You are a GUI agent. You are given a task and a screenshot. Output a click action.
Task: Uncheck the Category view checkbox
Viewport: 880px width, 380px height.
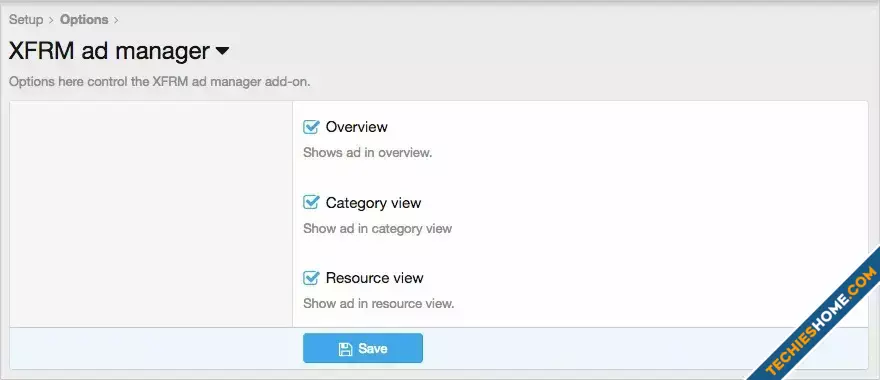point(311,202)
